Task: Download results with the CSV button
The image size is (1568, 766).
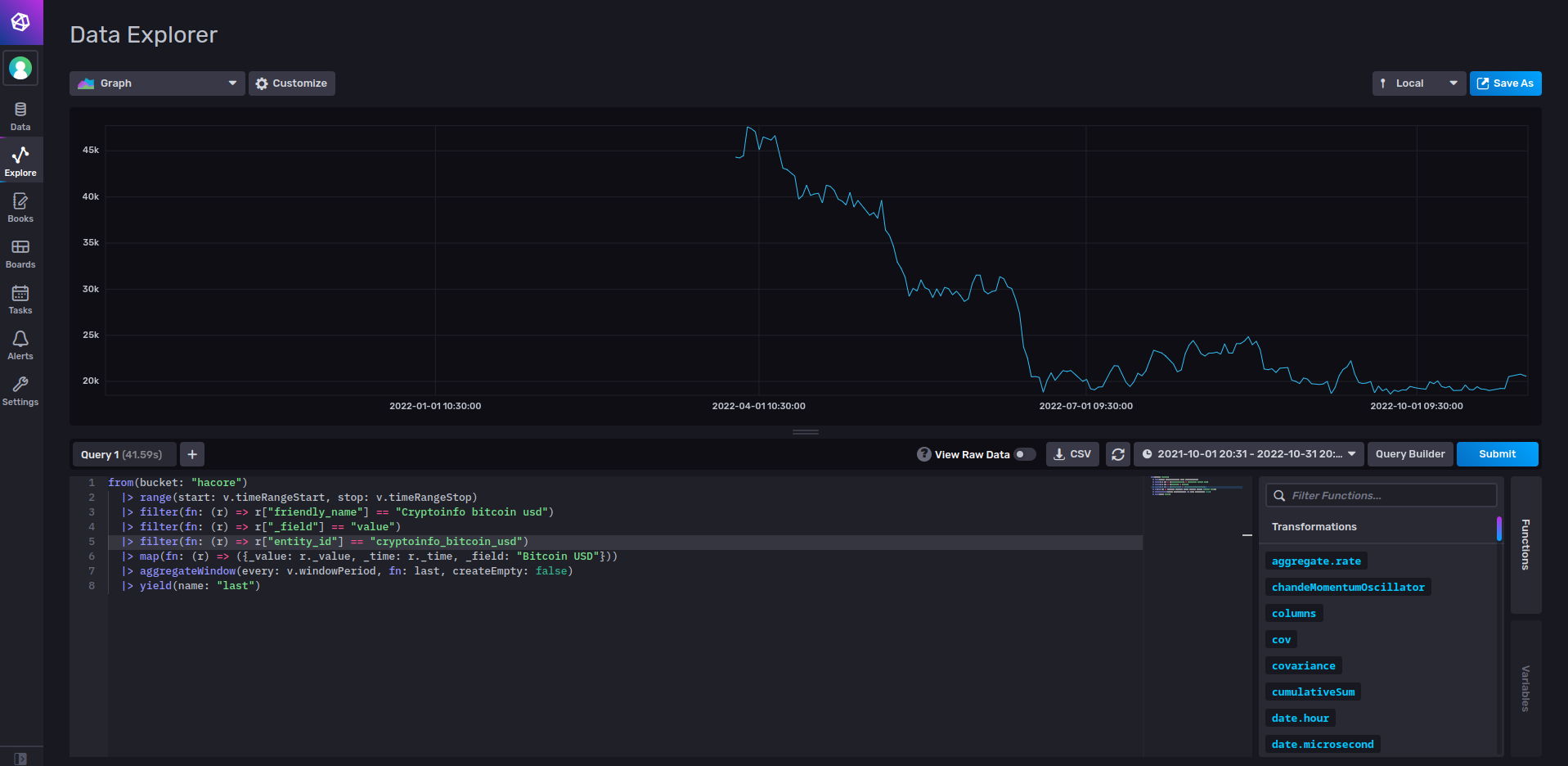Action: (x=1072, y=454)
